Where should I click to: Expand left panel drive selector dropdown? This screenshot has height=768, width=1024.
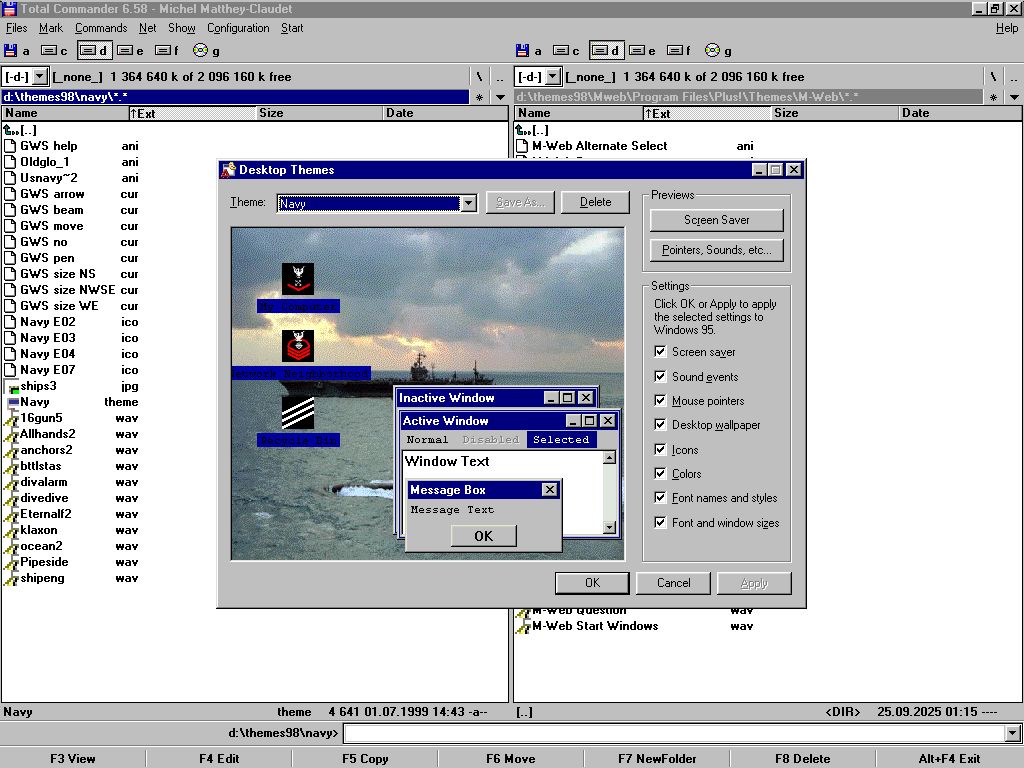[40, 77]
